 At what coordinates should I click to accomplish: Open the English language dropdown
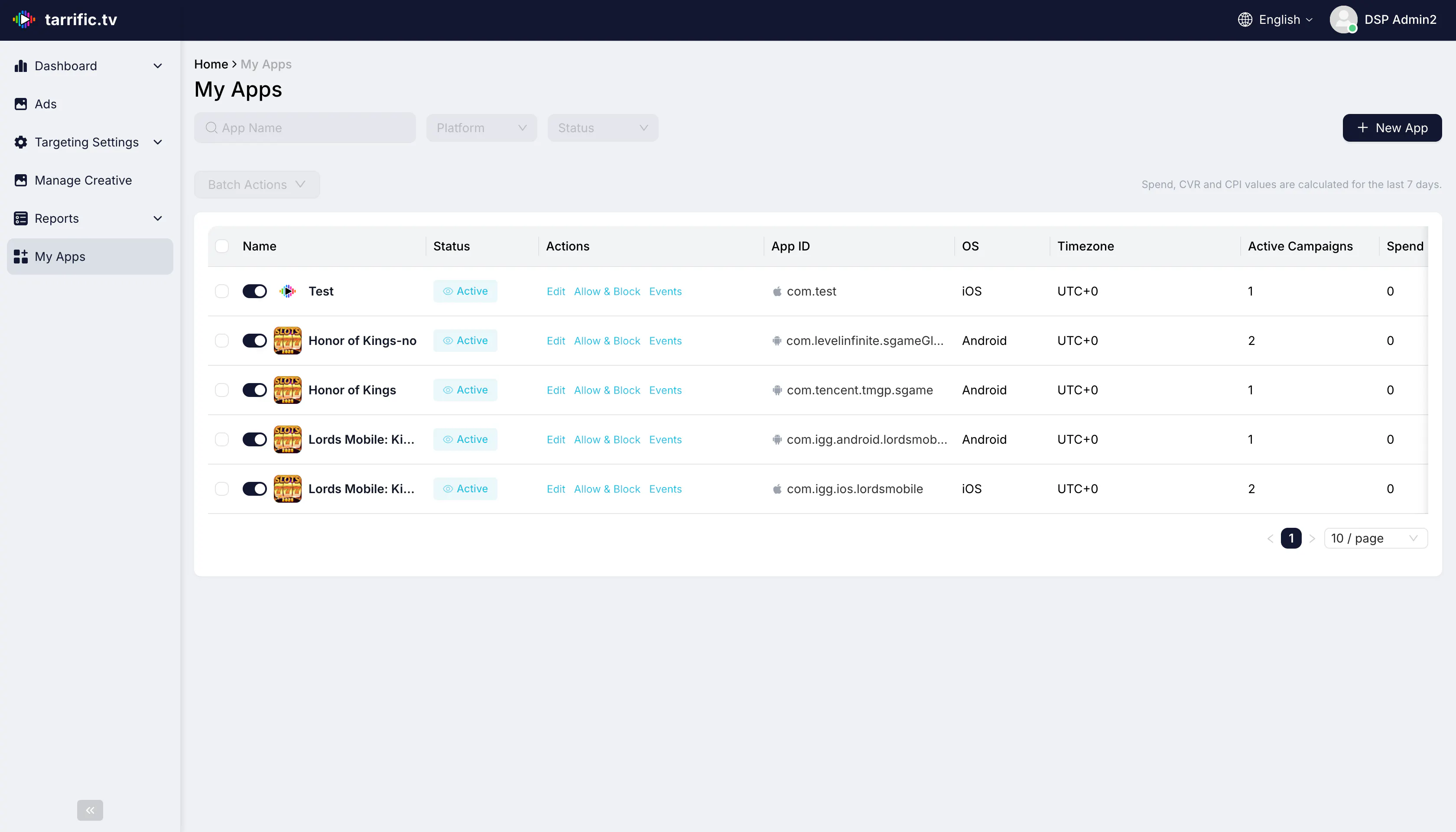(x=1275, y=19)
